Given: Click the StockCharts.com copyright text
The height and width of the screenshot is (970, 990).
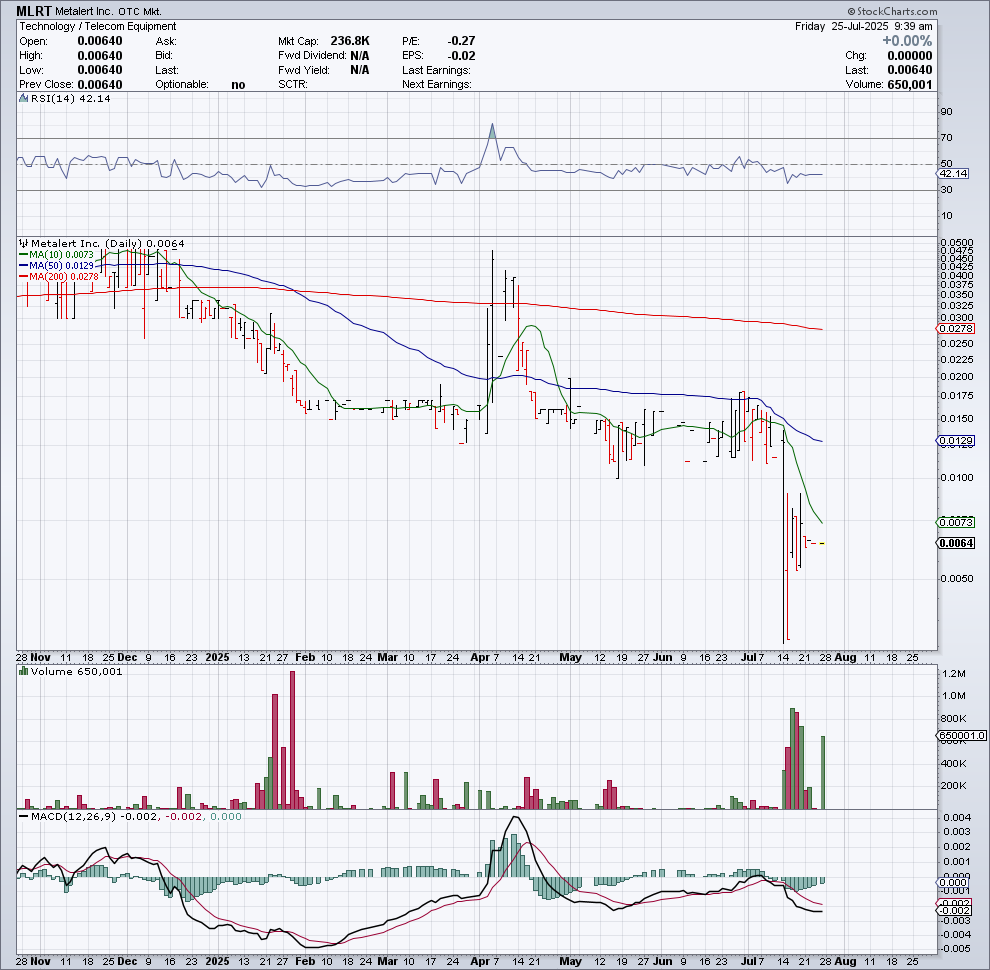Looking at the screenshot, I should (893, 11).
